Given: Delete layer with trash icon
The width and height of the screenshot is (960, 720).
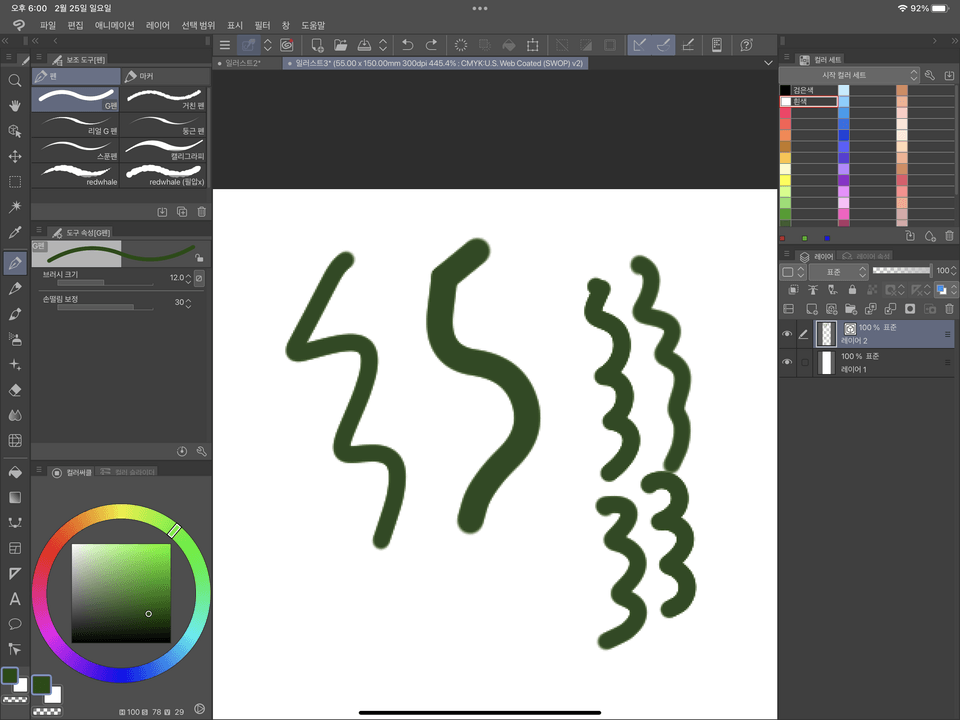Looking at the screenshot, I should coord(949,309).
